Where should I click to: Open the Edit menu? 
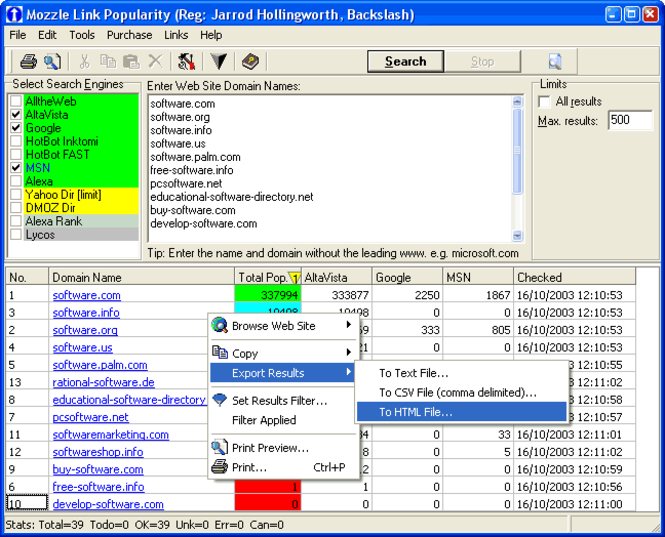point(47,35)
